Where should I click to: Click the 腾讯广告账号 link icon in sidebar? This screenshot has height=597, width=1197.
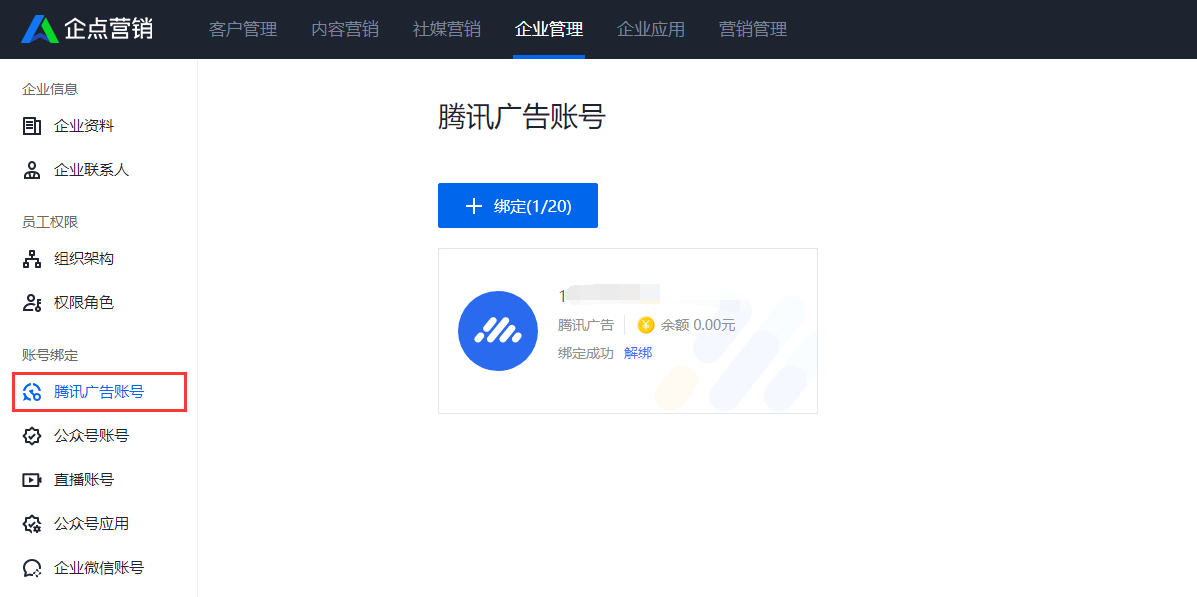pyautogui.click(x=31, y=392)
